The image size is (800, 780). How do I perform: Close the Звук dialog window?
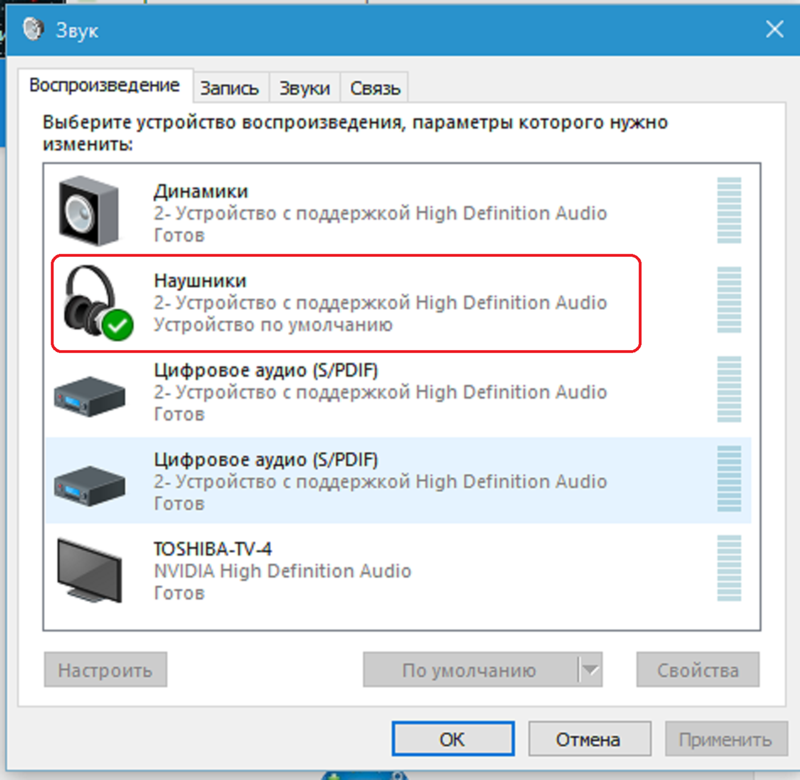click(774, 29)
